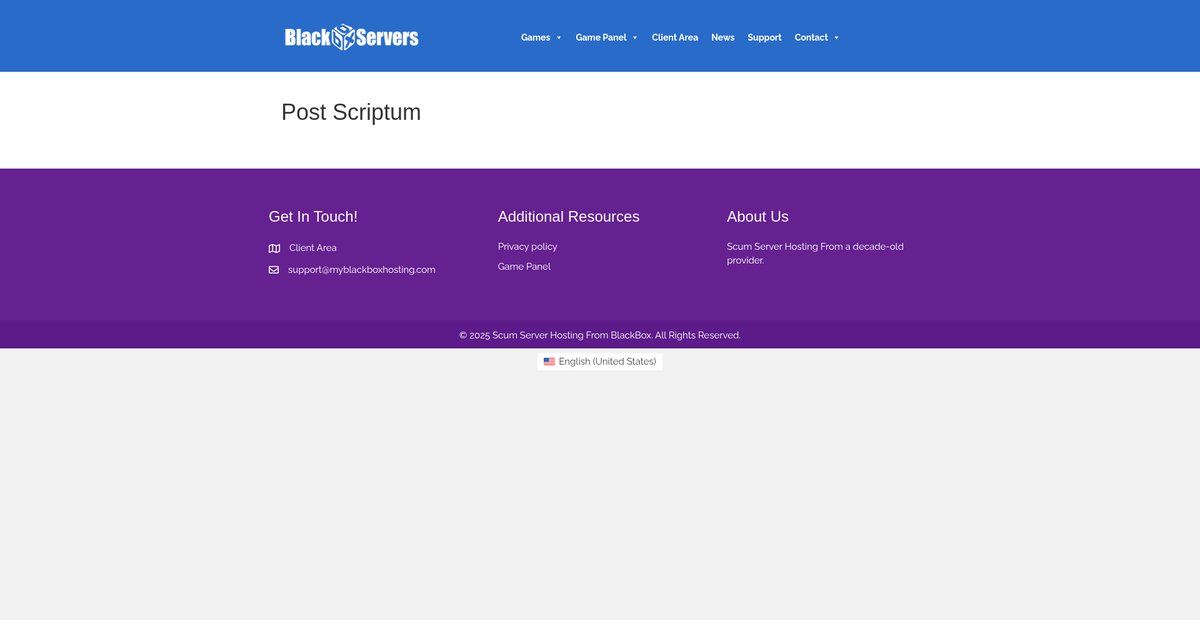Click support@myblackboxhosting.com email link
1200x620 pixels.
(362, 269)
